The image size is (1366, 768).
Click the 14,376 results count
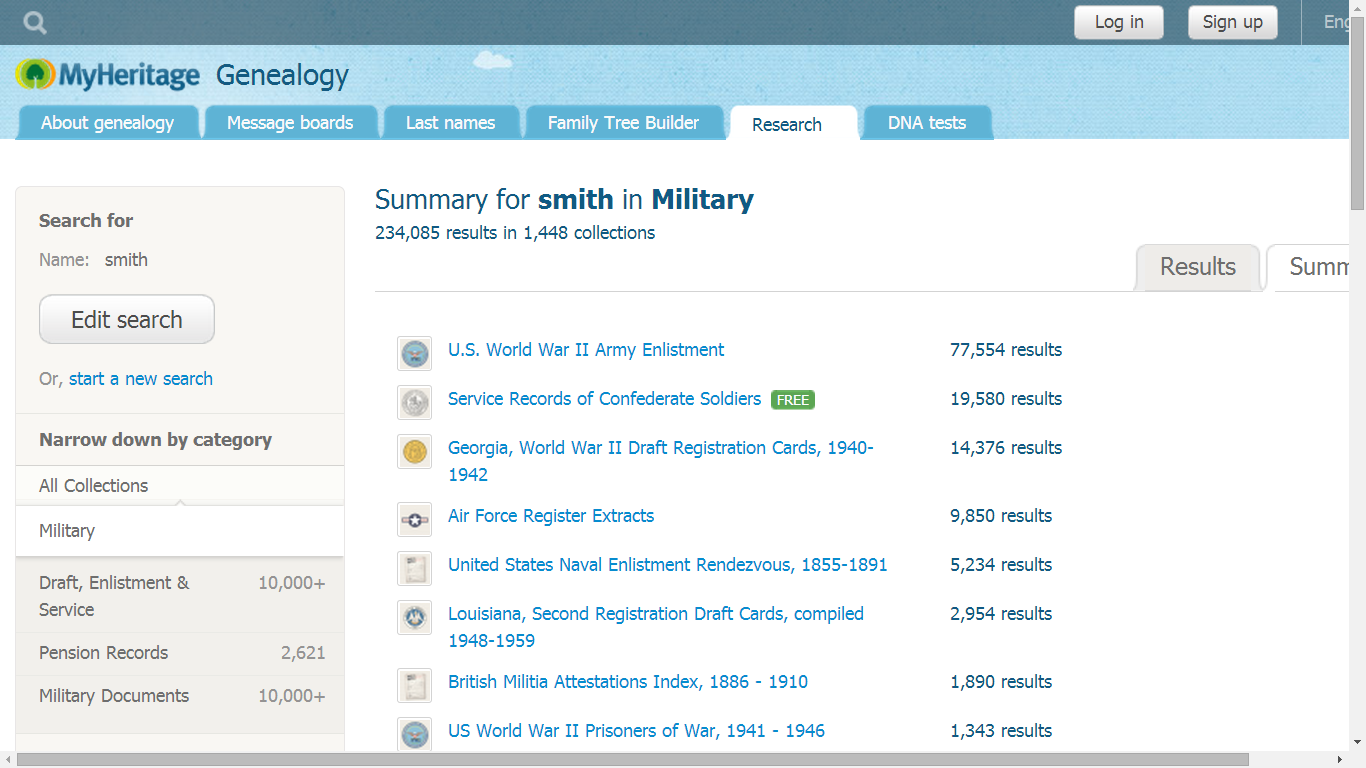1006,448
